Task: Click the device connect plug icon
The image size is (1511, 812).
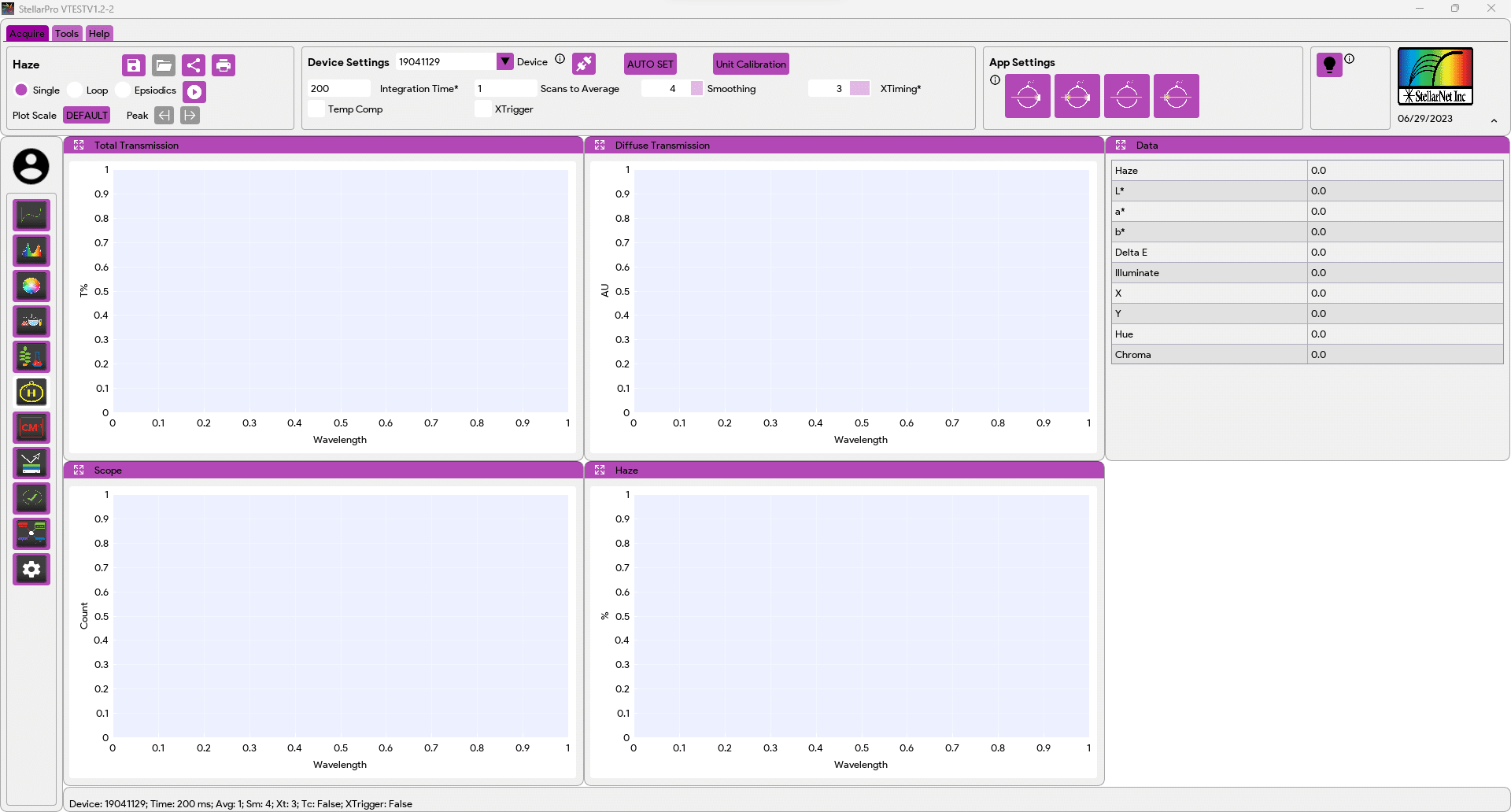Action: tap(584, 63)
